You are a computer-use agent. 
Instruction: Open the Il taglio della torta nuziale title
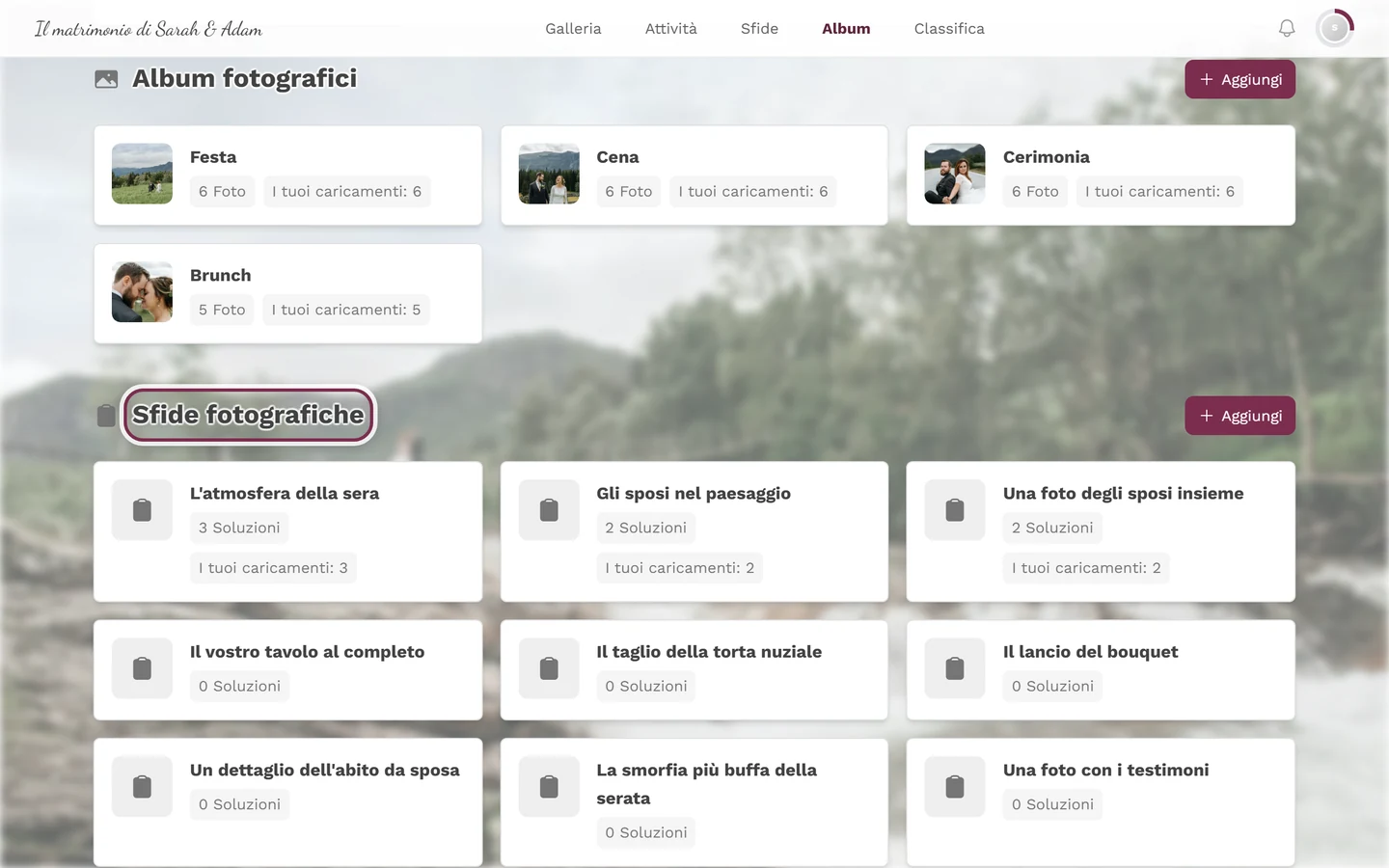709,652
